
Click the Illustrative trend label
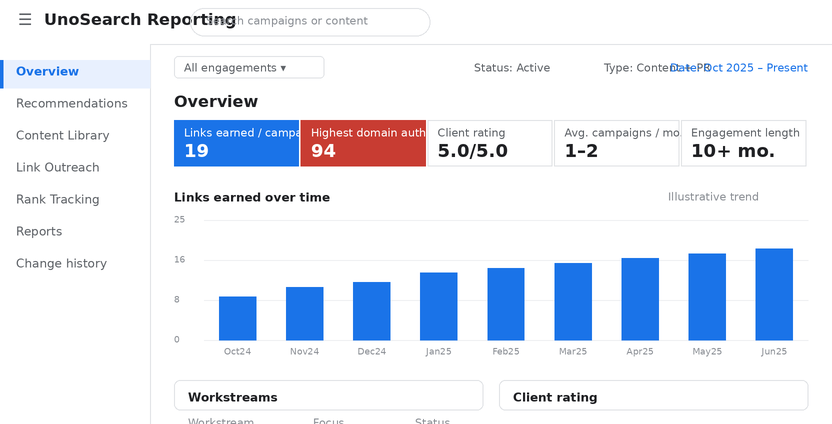coord(713,197)
